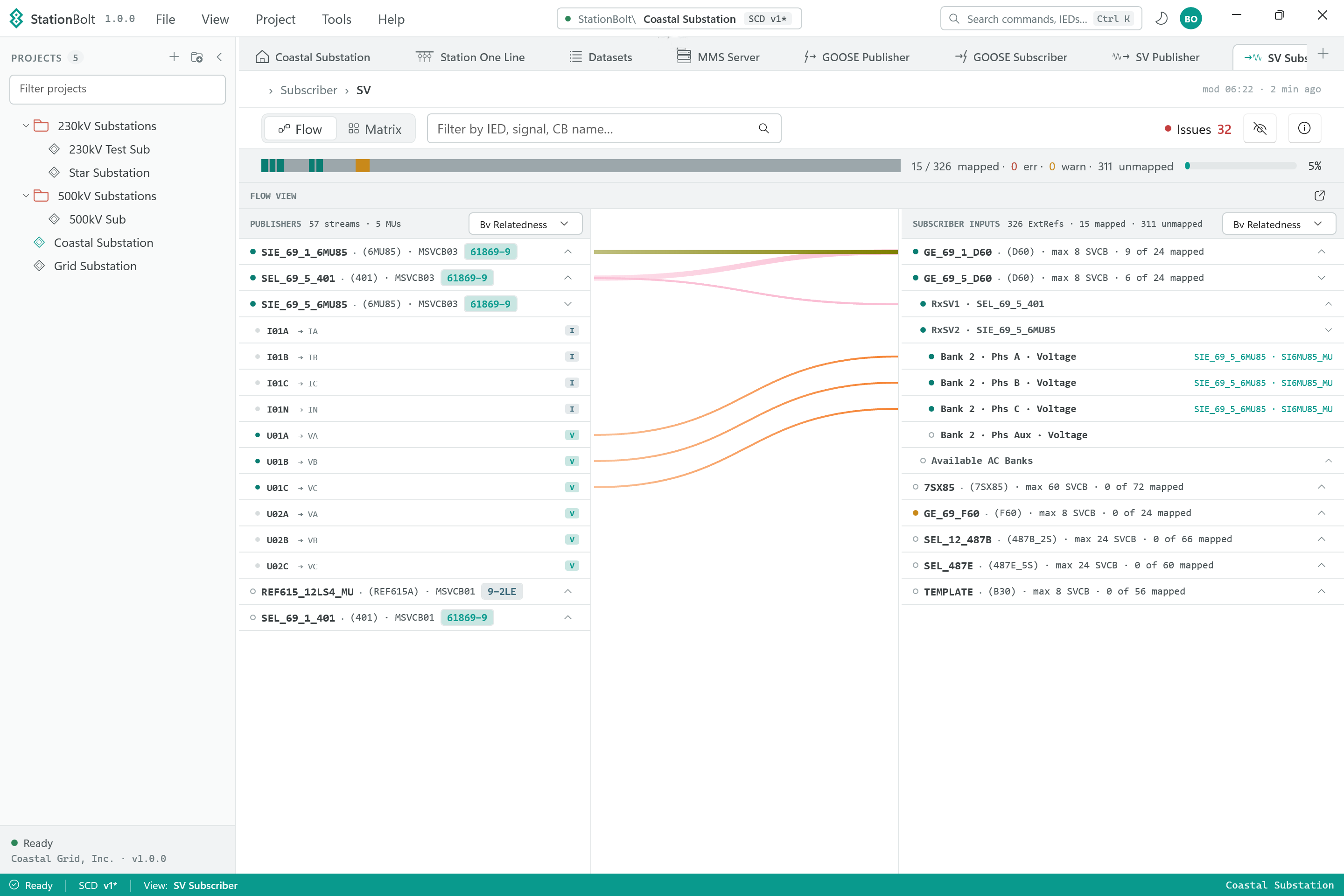1344x896 pixels.
Task: Expand RxSV1 SEL_69_5_401 row
Action: pos(1329,304)
